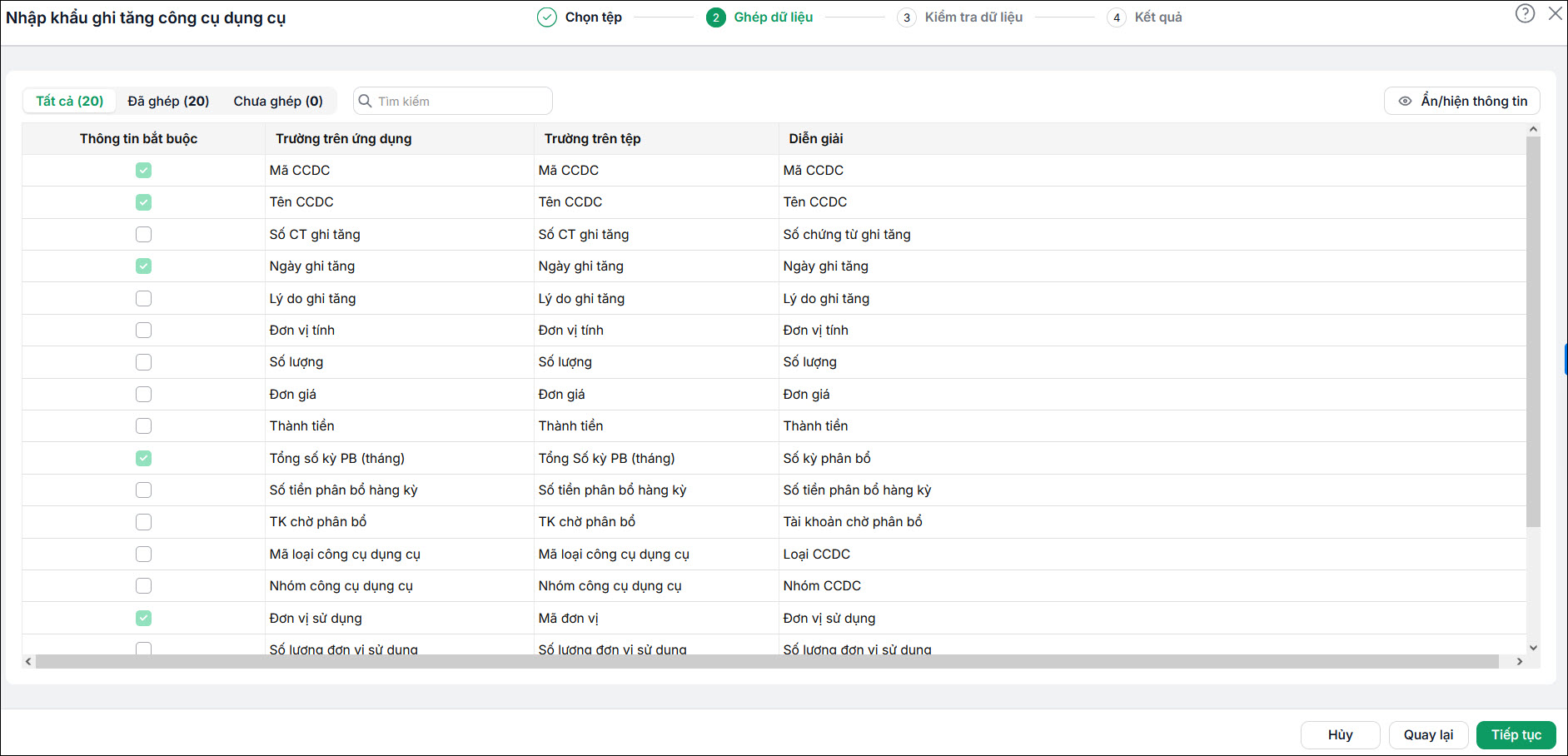Click description cell Tài khoản chờ phân bổ
Image resolution: width=1568 pixels, height=756 pixels.
[1152, 522]
